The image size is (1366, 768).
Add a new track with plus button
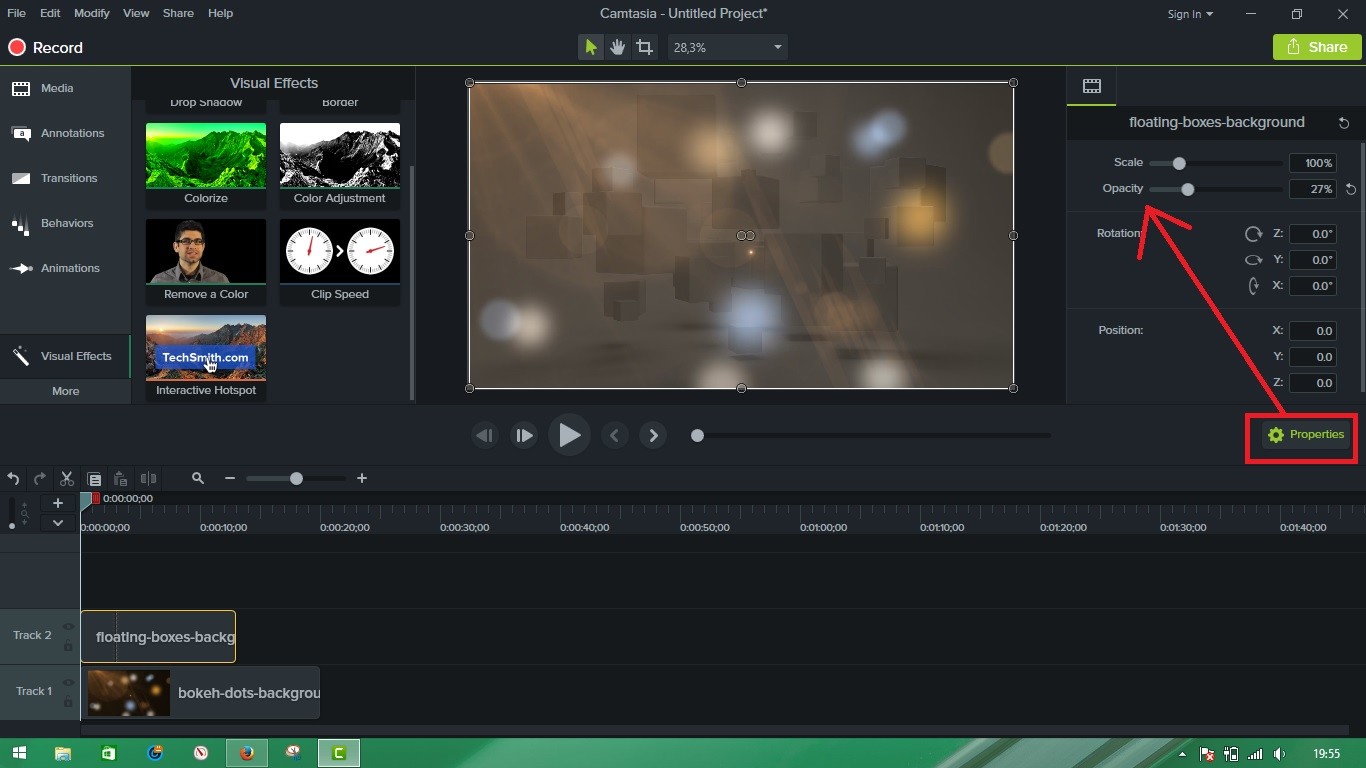point(58,503)
